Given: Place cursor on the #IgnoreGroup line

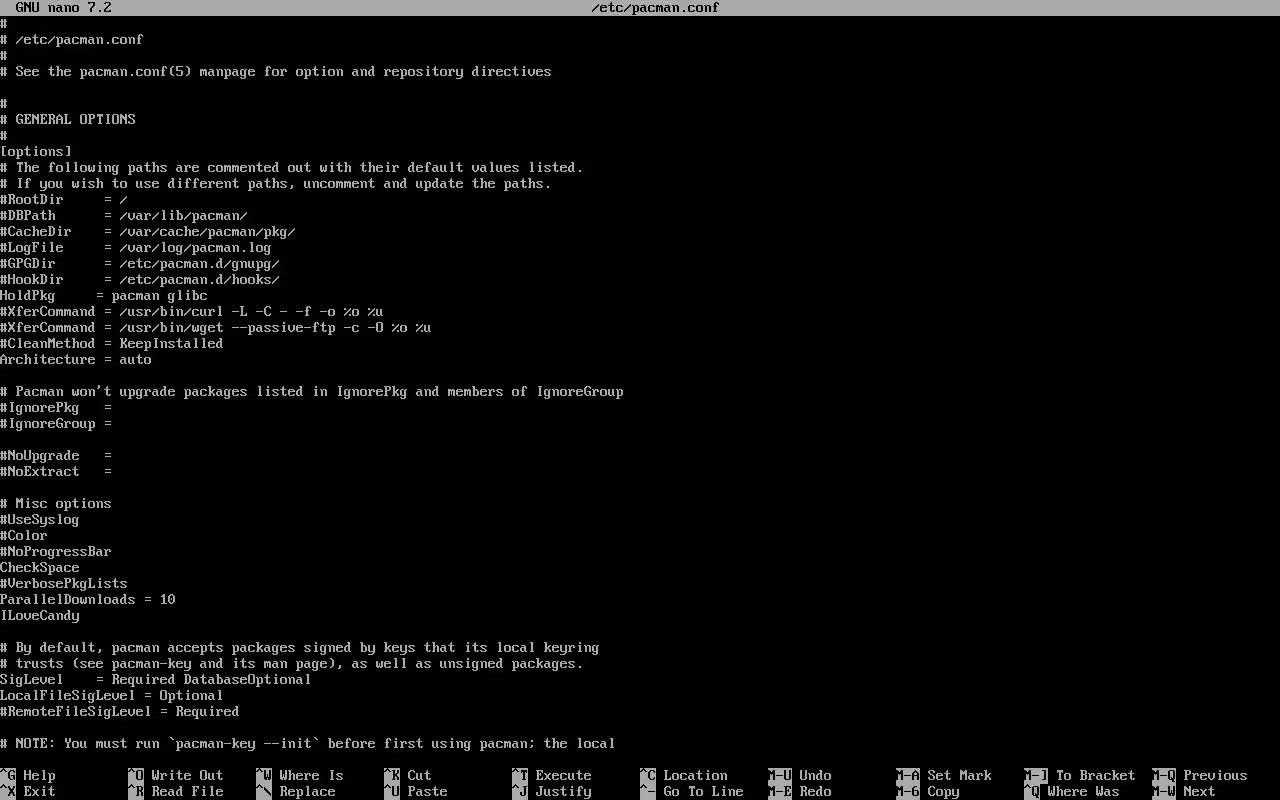Looking at the screenshot, I should pos(56,423).
